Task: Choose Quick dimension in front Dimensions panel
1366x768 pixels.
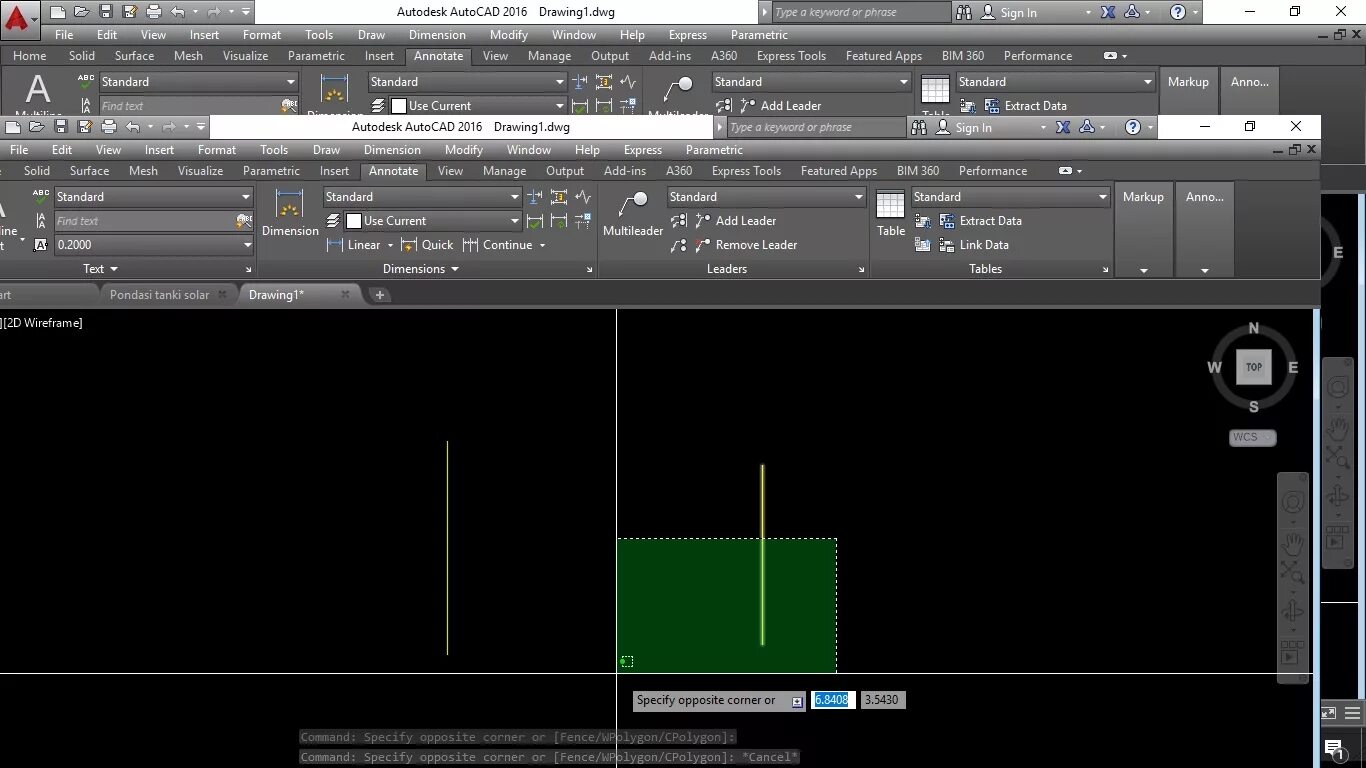Action: pos(427,245)
